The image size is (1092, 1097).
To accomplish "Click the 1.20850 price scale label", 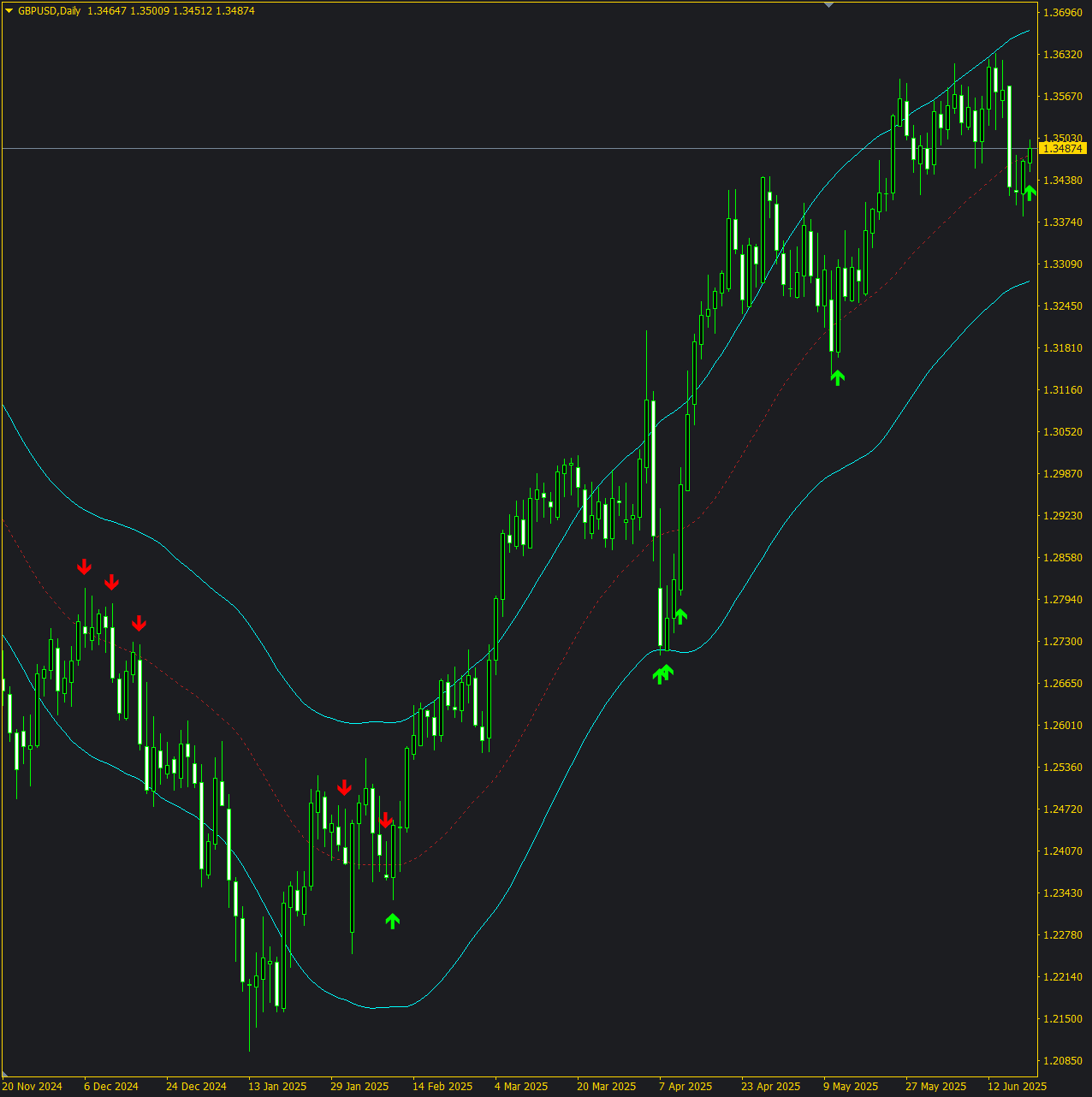I will (1064, 1061).
